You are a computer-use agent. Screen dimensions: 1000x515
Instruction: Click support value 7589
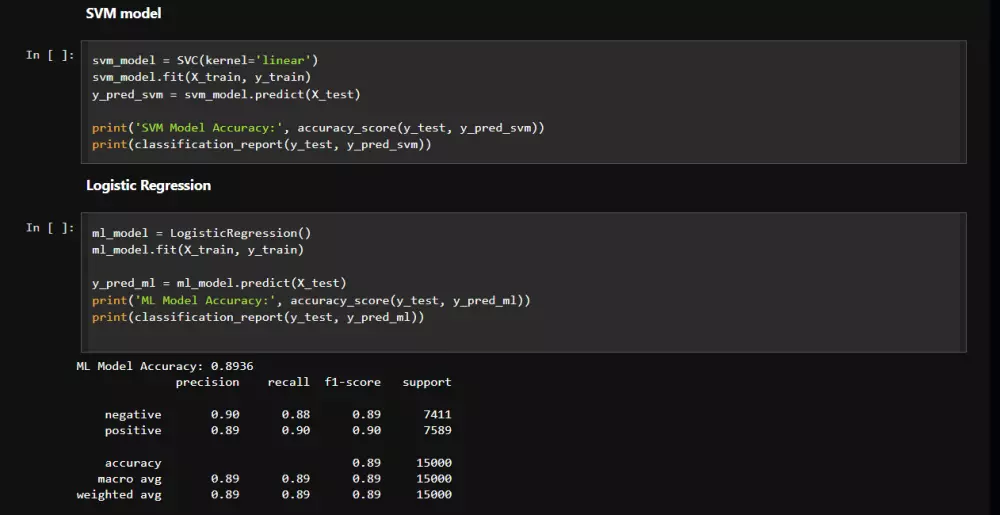click(x=438, y=430)
